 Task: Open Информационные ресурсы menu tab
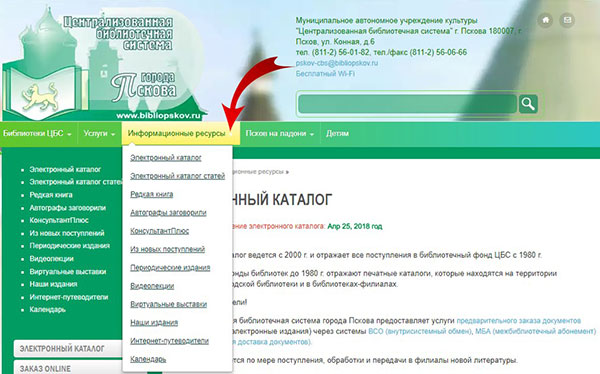[181, 134]
